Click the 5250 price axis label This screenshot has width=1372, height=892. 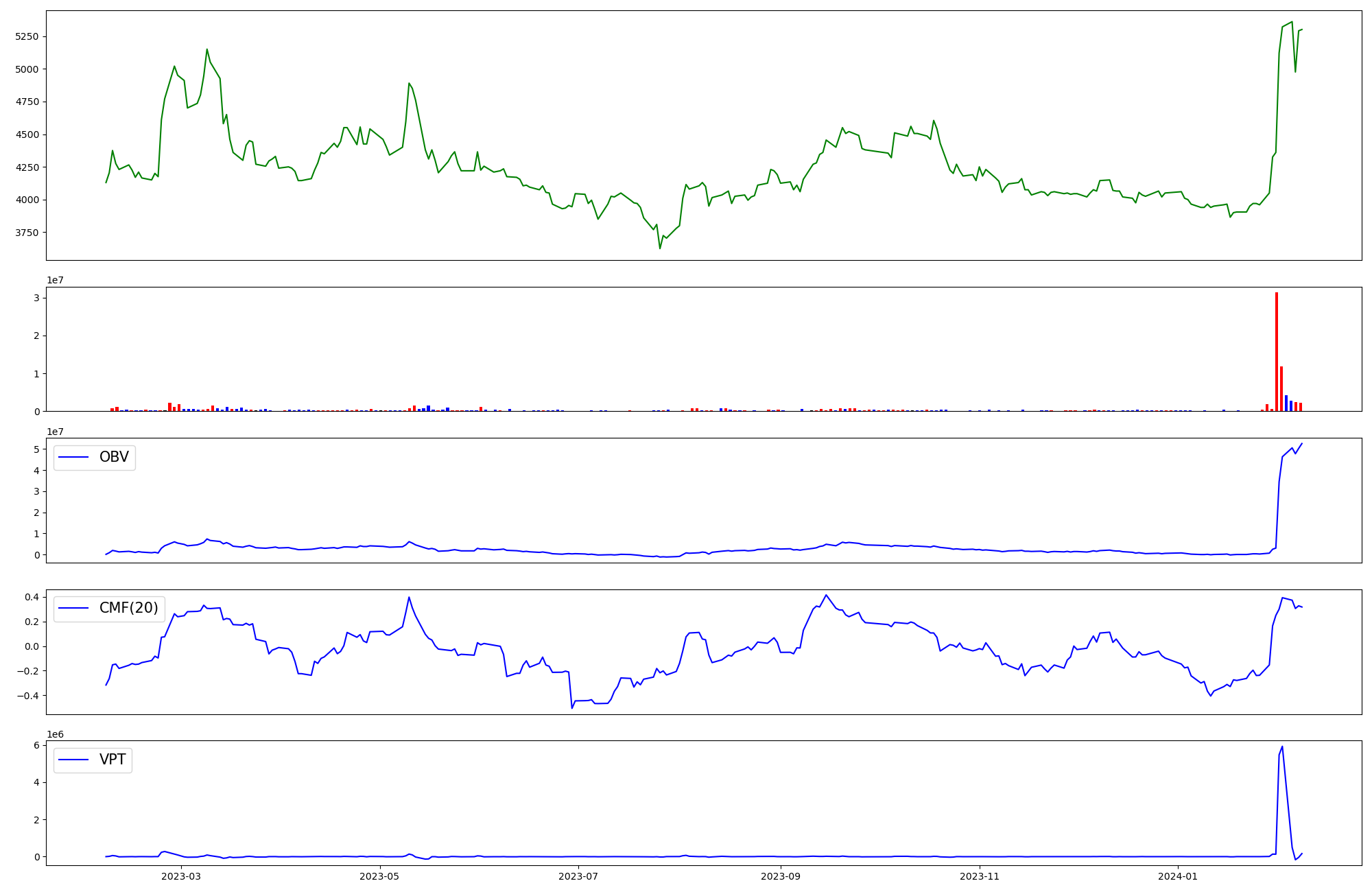coord(27,36)
